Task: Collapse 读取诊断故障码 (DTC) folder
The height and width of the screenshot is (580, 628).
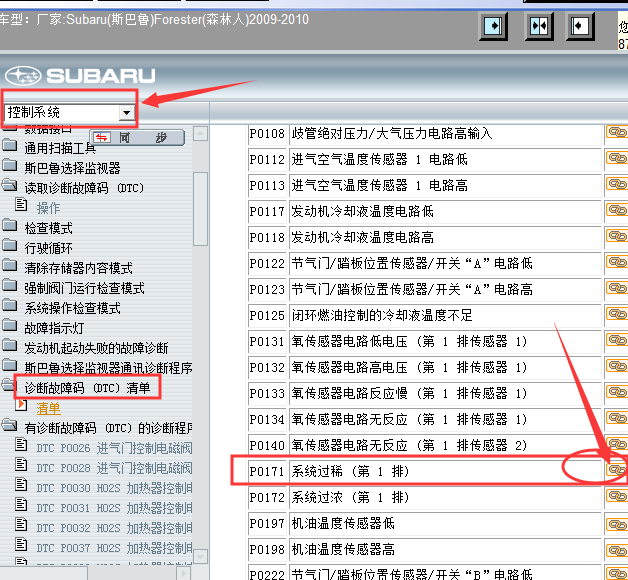Action: (x=84, y=188)
